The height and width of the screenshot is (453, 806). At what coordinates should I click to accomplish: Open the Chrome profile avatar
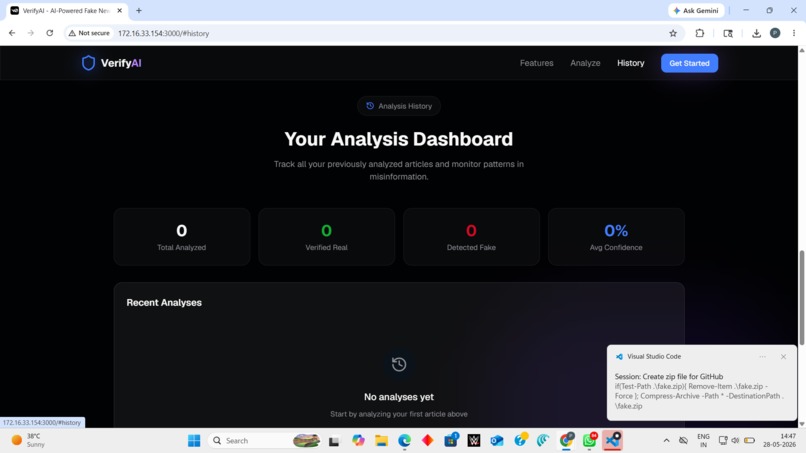[775, 33]
